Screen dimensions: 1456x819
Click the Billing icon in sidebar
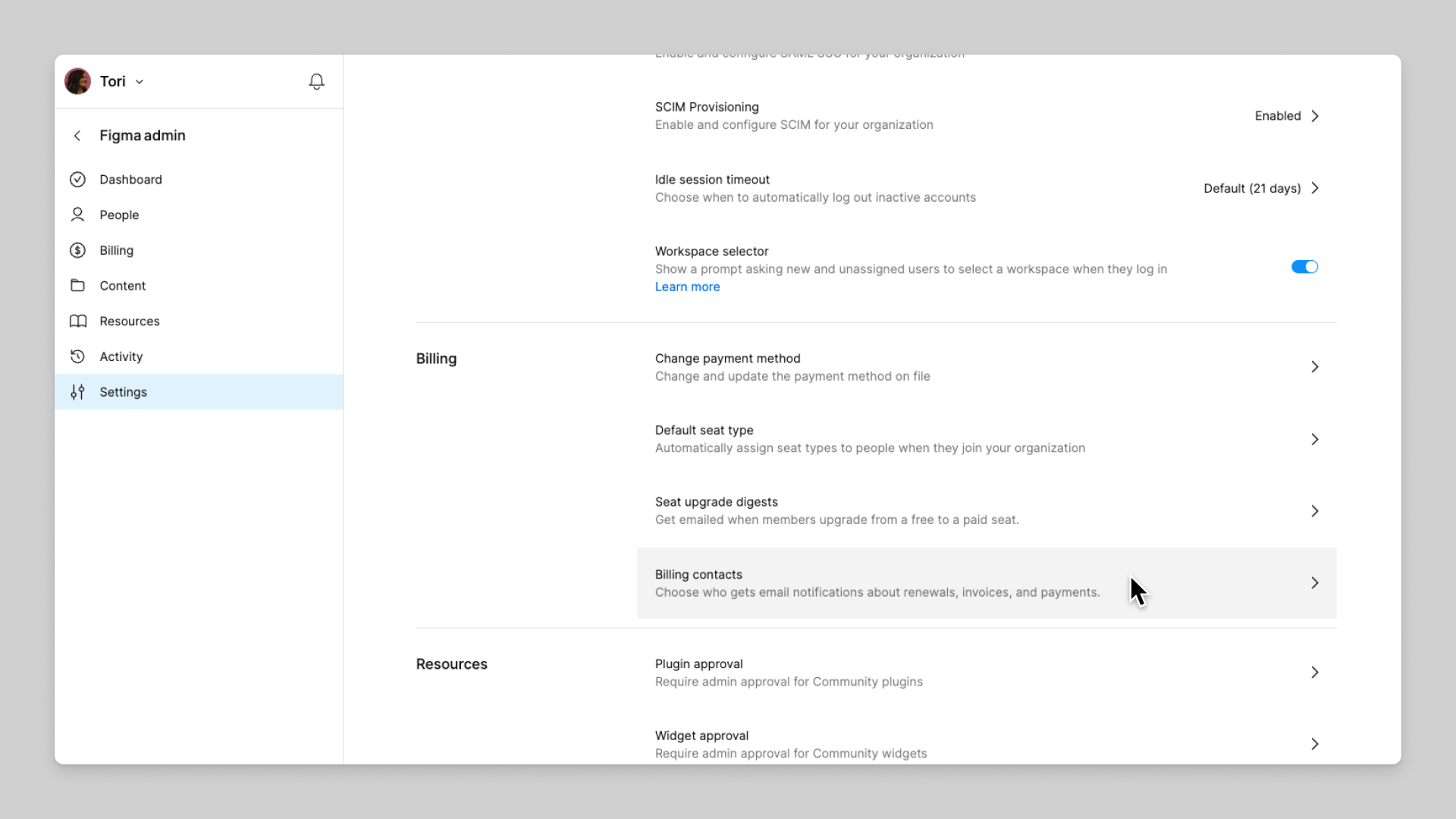click(x=77, y=250)
